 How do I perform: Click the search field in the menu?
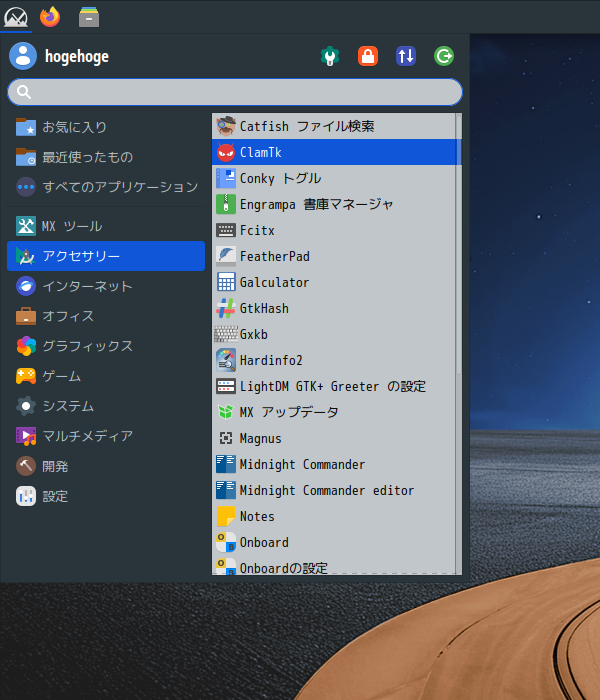[235, 92]
